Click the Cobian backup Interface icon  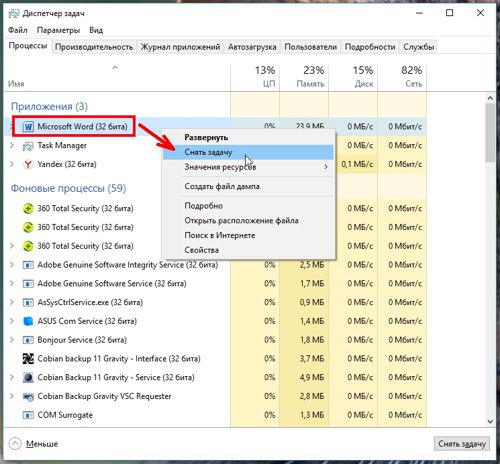(x=28, y=359)
